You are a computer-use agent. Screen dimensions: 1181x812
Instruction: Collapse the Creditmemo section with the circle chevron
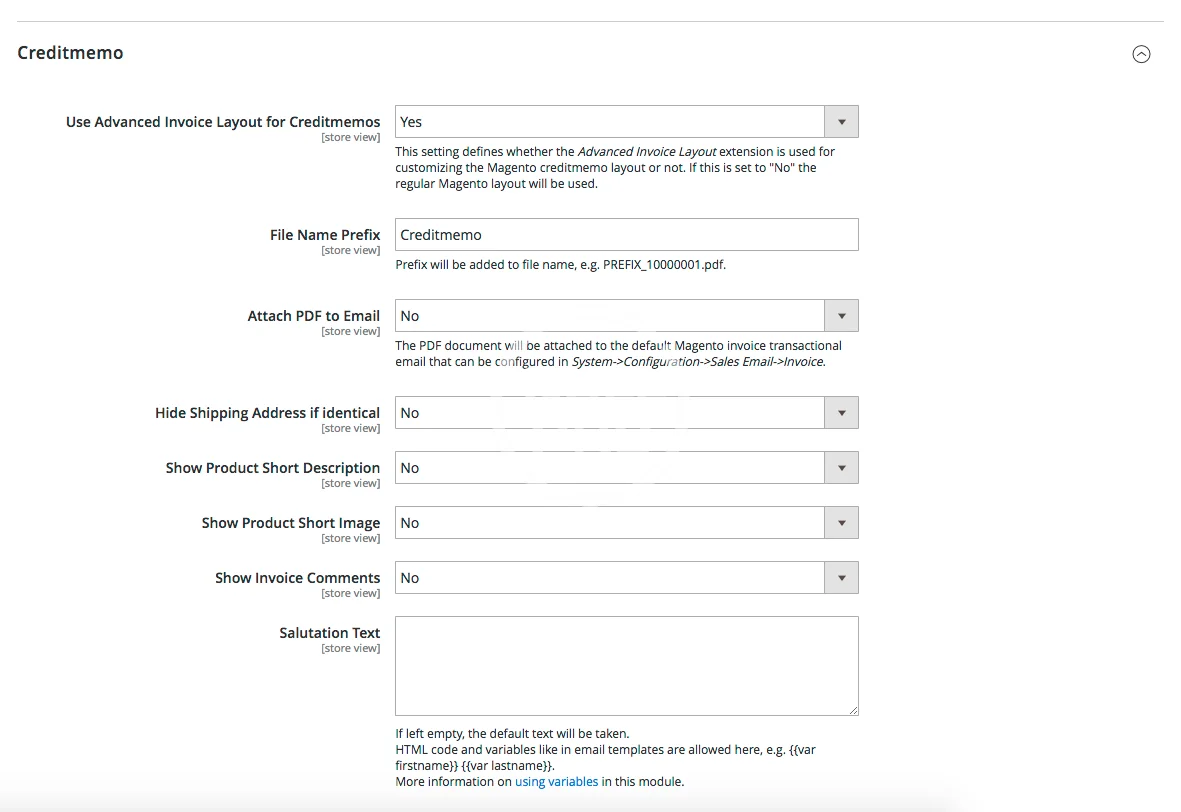1141,54
